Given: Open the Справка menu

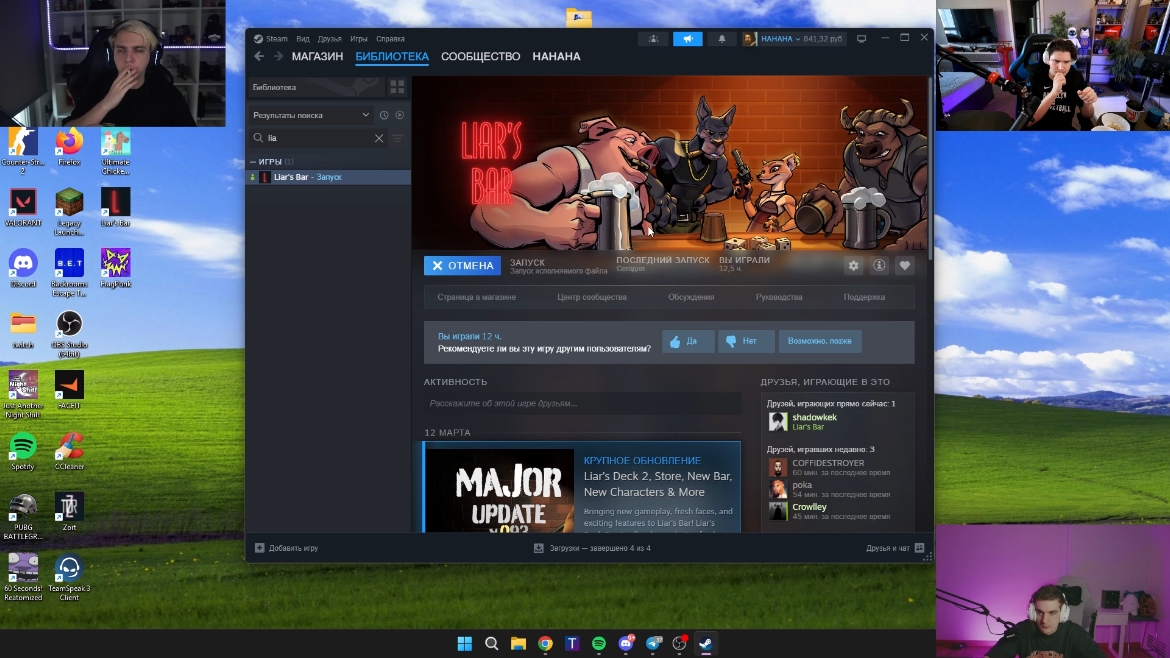Looking at the screenshot, I should point(390,39).
